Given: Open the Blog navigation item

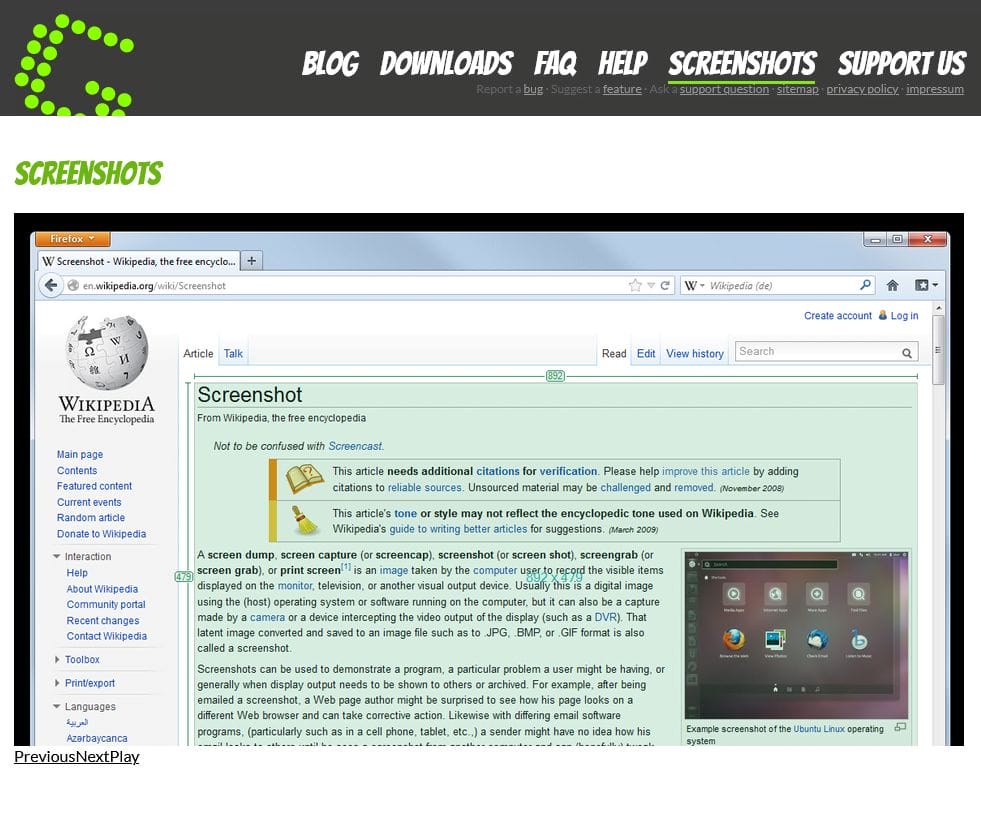Looking at the screenshot, I should (x=330, y=64).
